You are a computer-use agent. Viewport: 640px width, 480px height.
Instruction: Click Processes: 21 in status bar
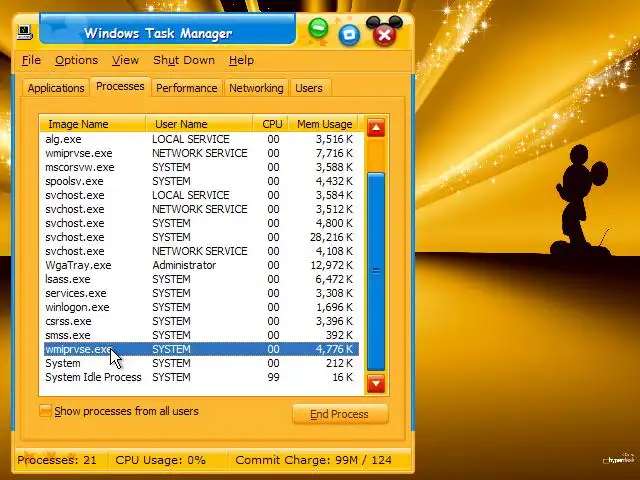pyautogui.click(x=57, y=460)
